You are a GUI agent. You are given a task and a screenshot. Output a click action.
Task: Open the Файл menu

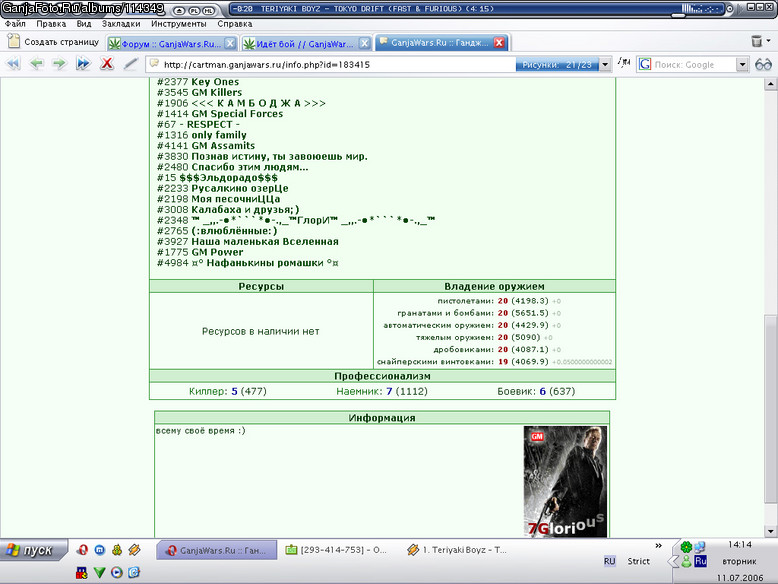coord(15,24)
